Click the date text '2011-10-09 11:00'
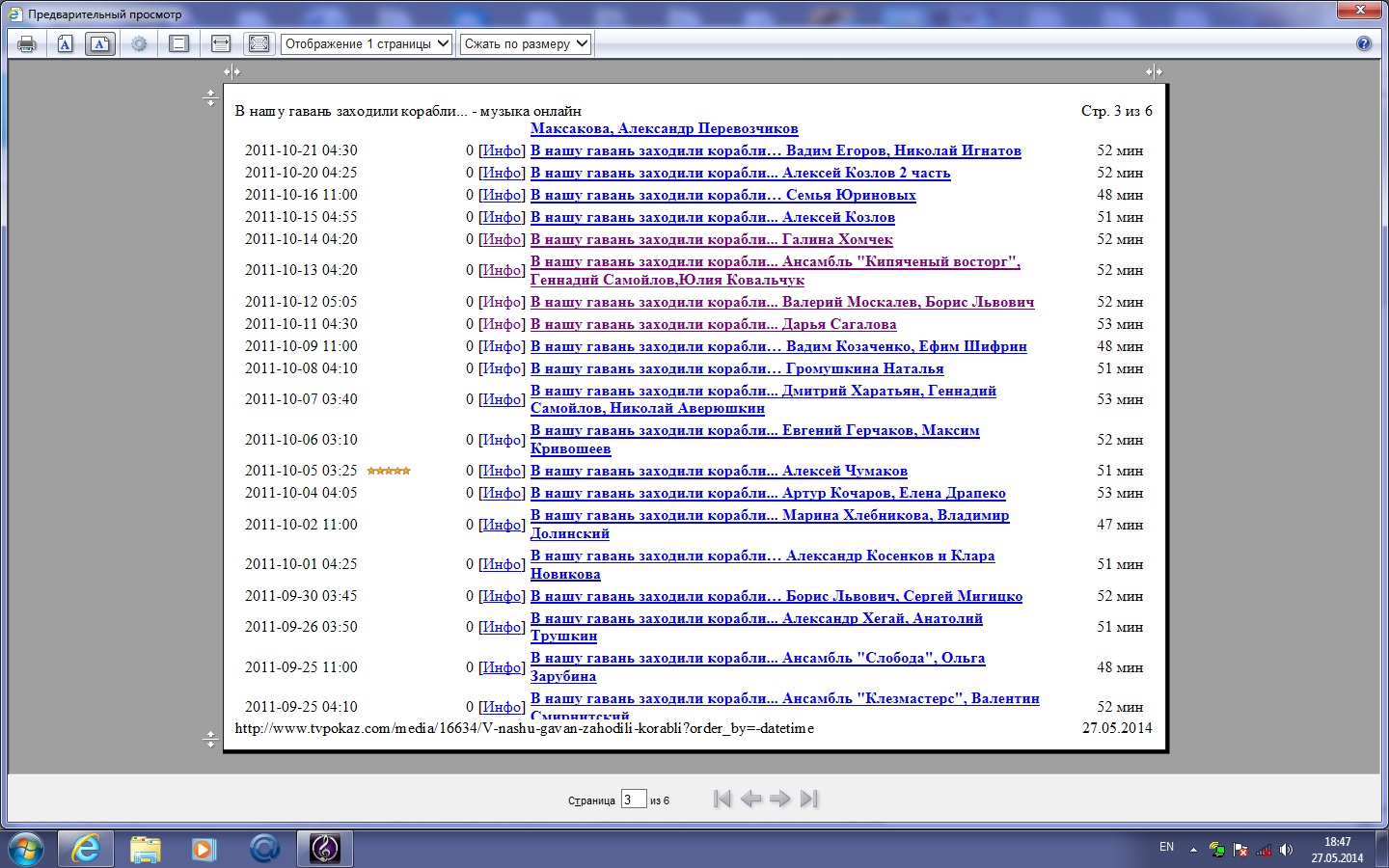The image size is (1389, 868). point(301,346)
